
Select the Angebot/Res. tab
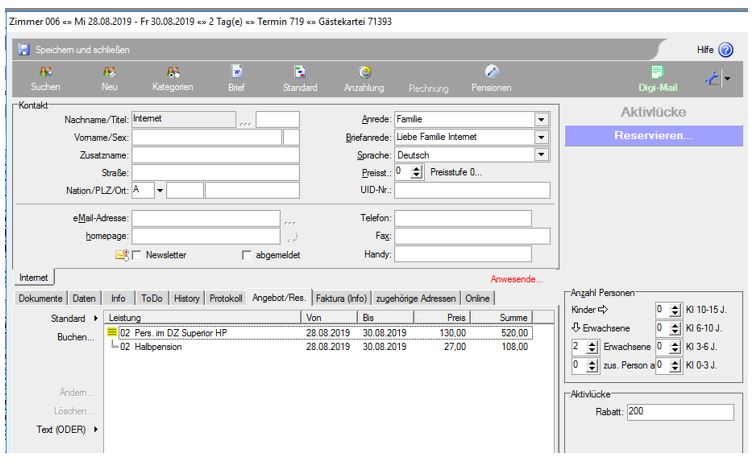pos(279,298)
